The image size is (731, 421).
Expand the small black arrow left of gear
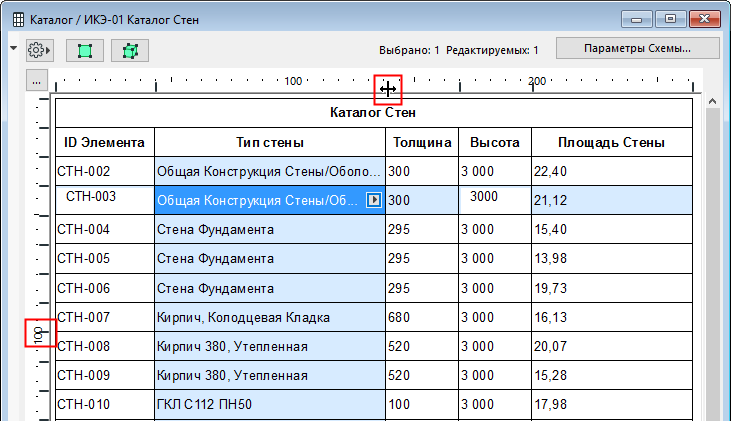tap(14, 48)
